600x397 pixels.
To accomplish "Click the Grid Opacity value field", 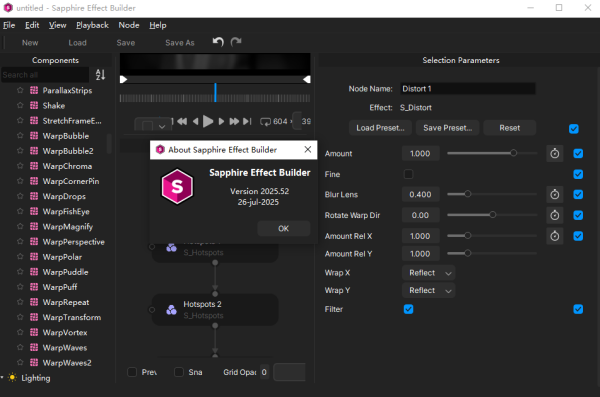I will [264, 372].
